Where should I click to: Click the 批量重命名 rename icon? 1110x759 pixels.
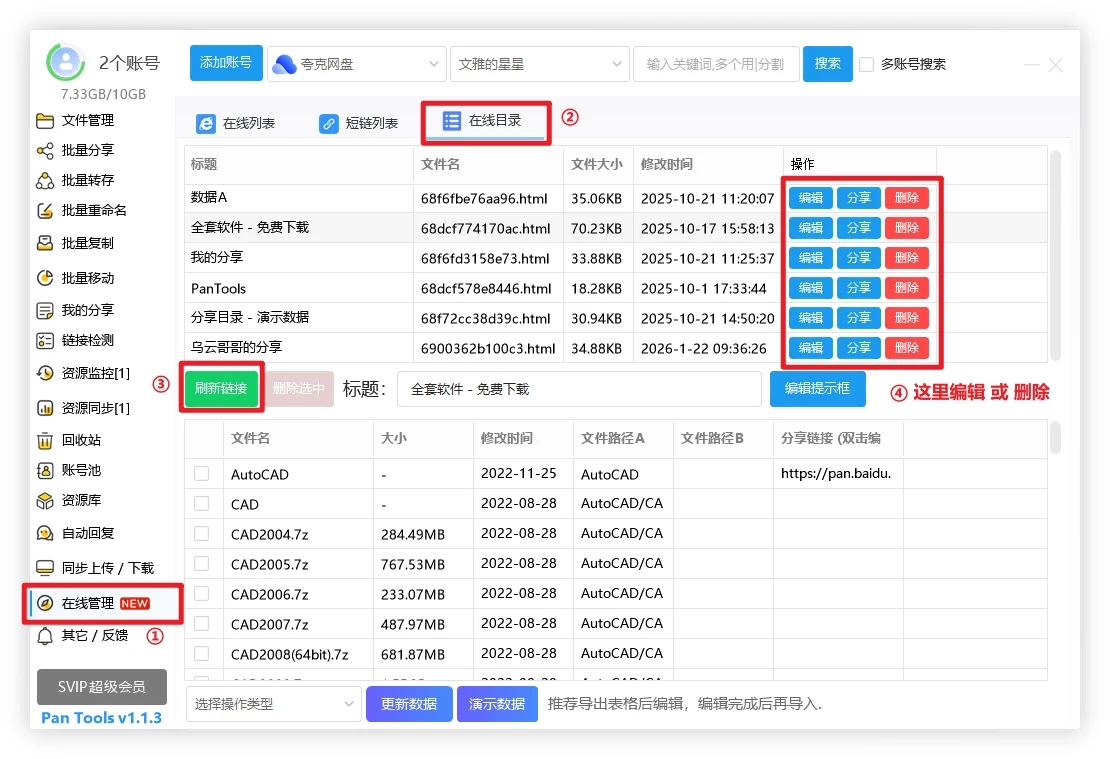45,211
